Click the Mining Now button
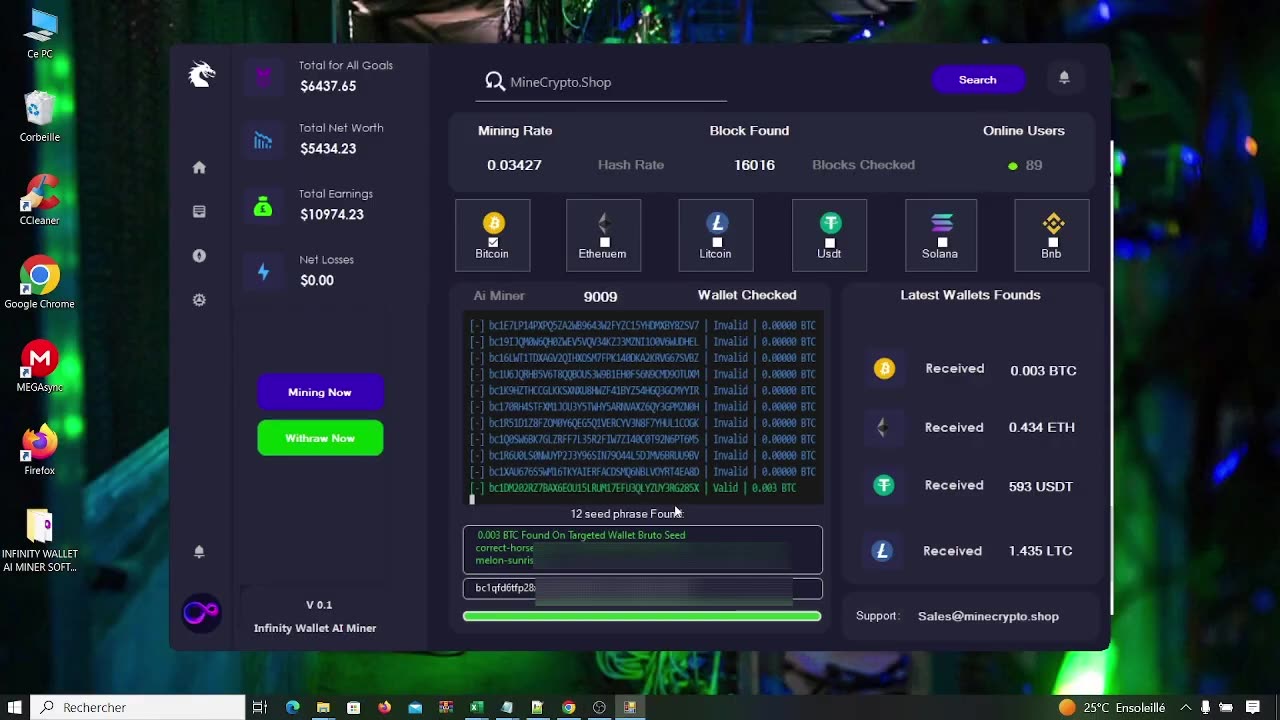1280x720 pixels. 320,392
